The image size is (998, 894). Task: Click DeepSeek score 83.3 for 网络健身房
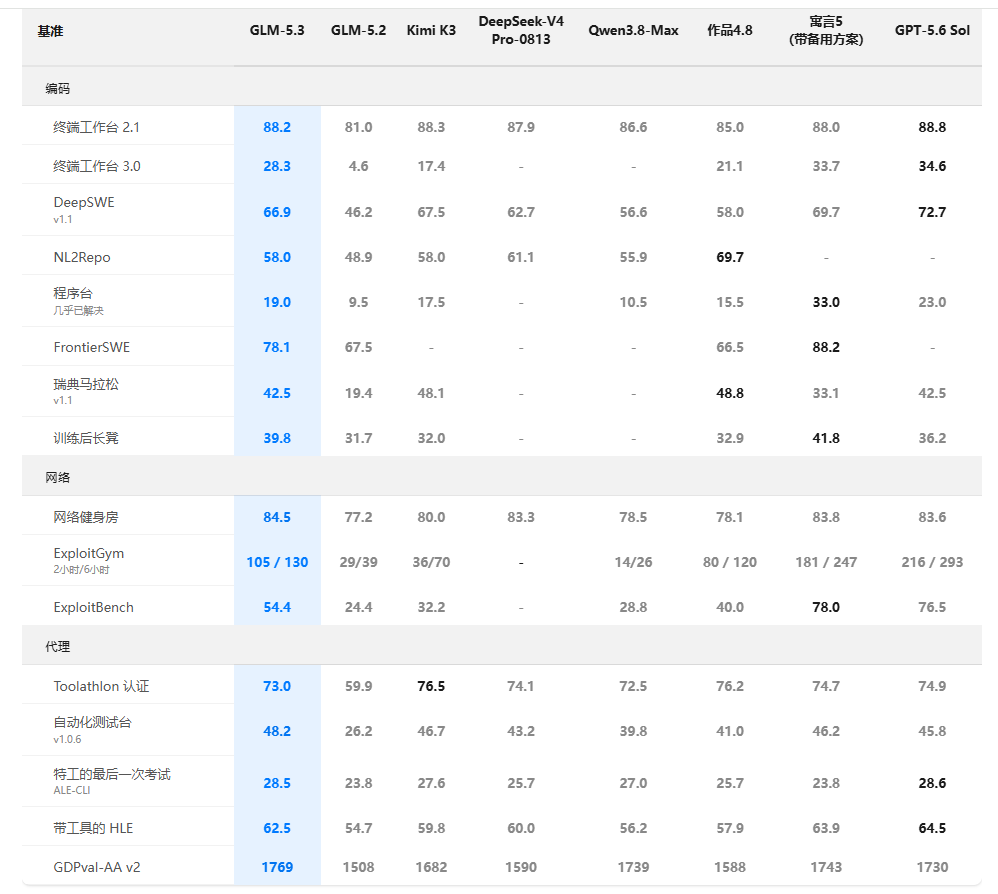(x=521, y=517)
